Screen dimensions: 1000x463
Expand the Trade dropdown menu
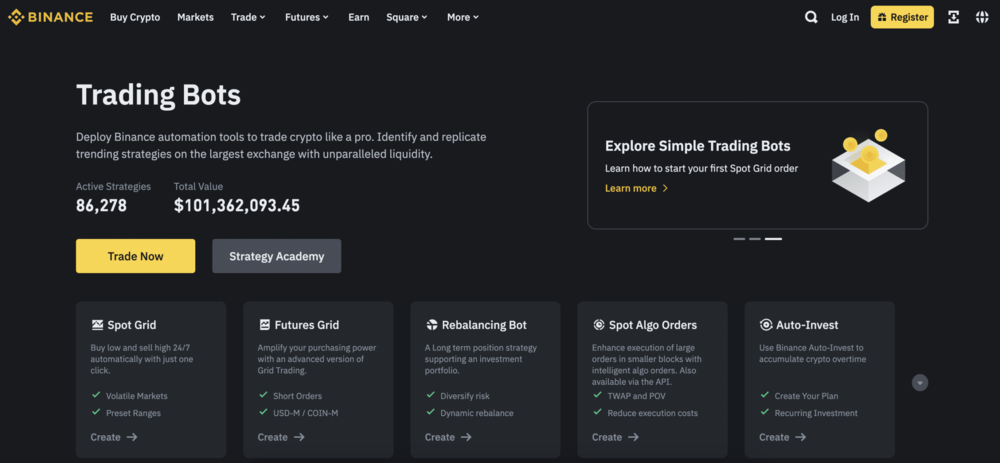(x=248, y=17)
